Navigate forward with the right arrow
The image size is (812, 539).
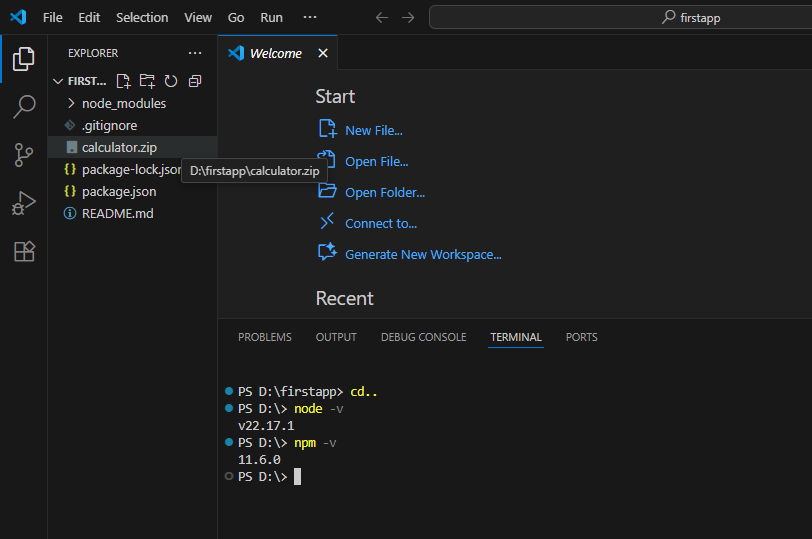408,18
